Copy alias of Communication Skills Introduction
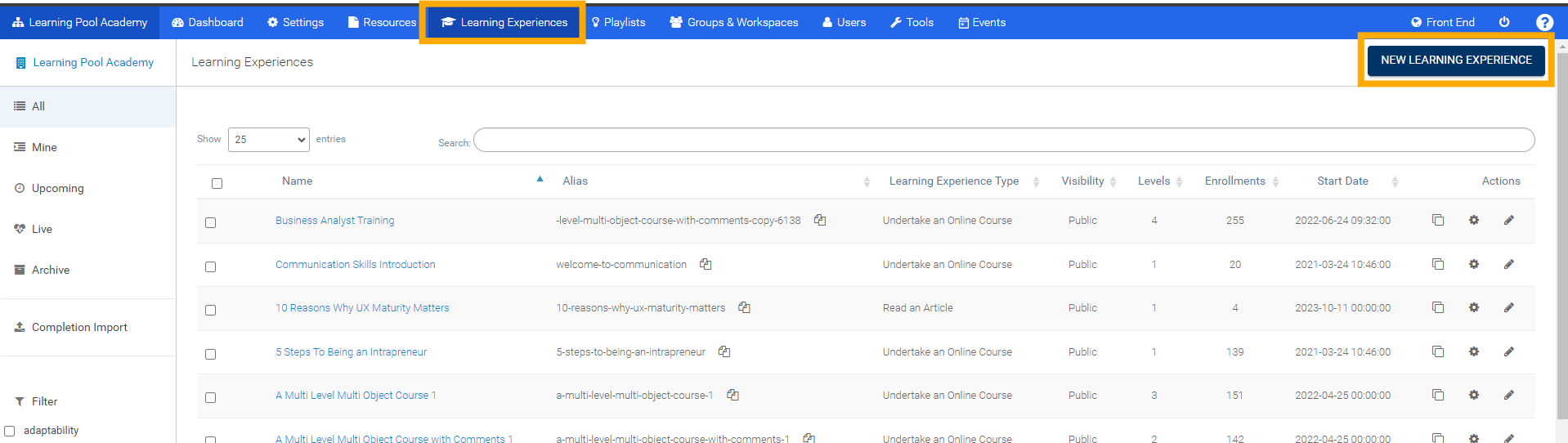Image resolution: width=1568 pixels, height=443 pixels. tap(706, 264)
